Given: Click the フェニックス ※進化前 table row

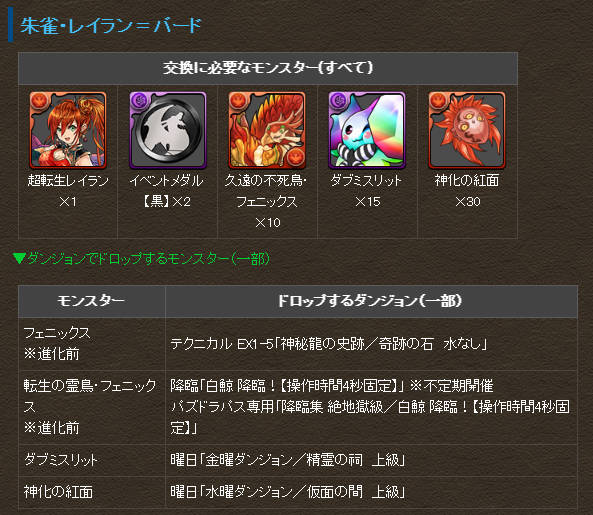Looking at the screenshot, I should click(x=298, y=344).
